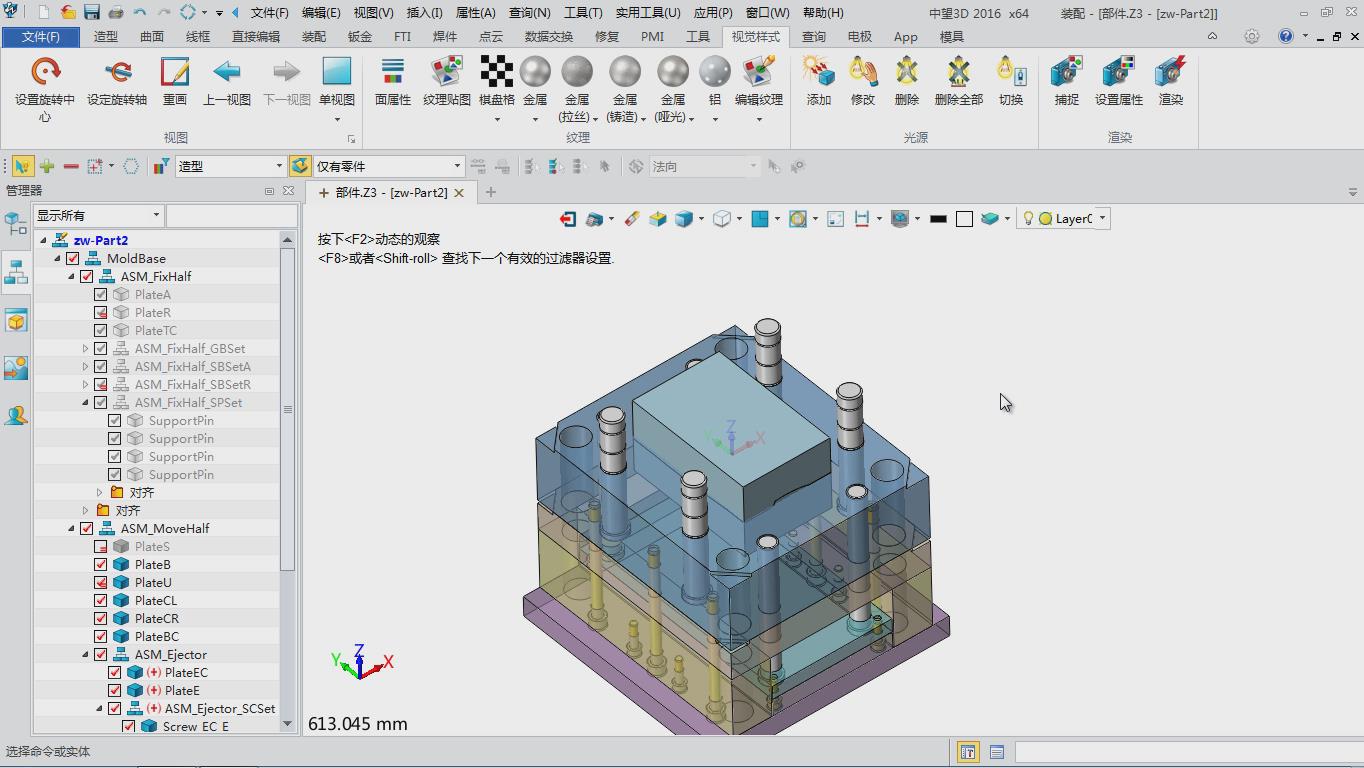Screen dimensions: 1364x768
Task: Select the 重画 redraw tool
Action: 175,73
